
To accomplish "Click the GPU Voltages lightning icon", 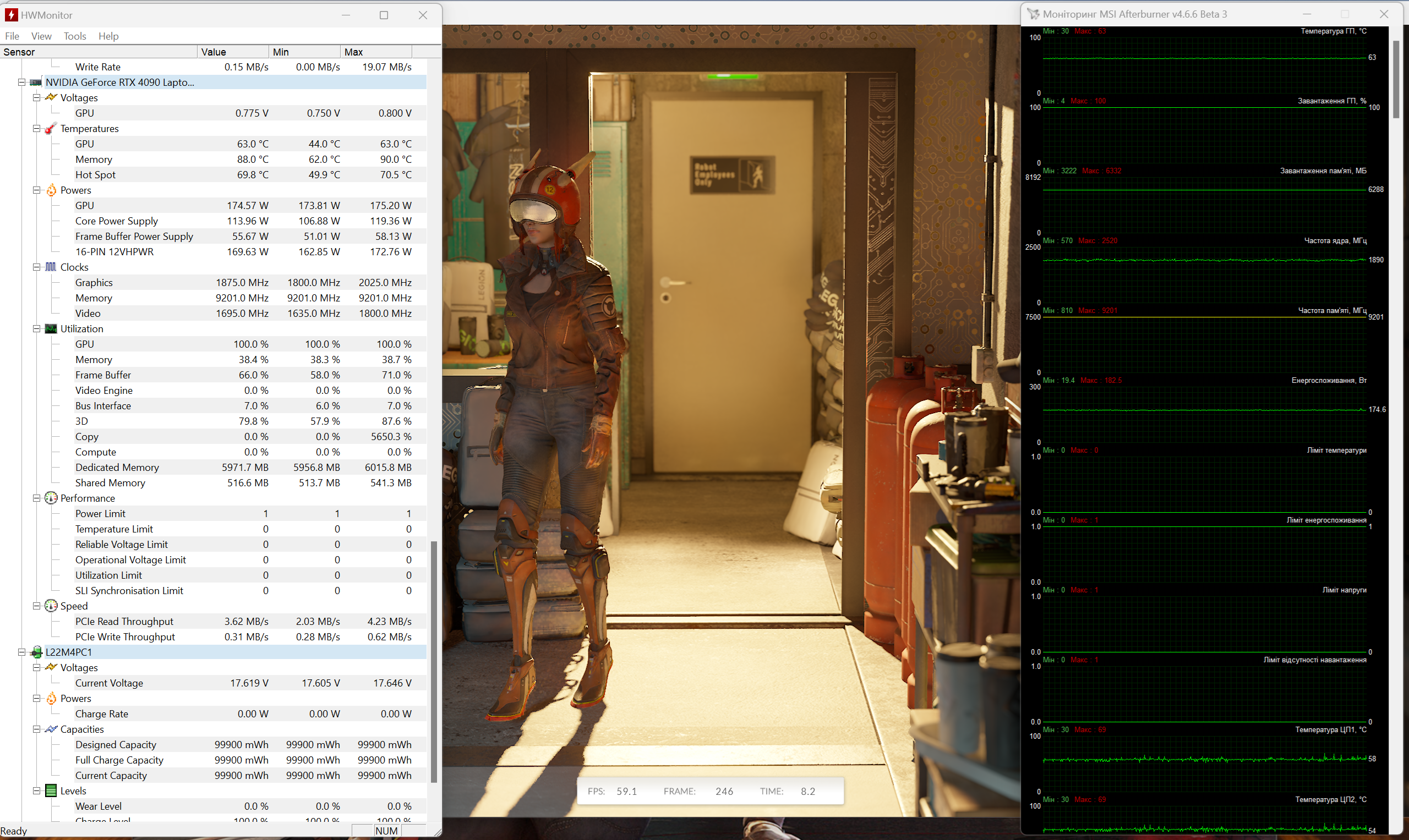I will coord(51,97).
